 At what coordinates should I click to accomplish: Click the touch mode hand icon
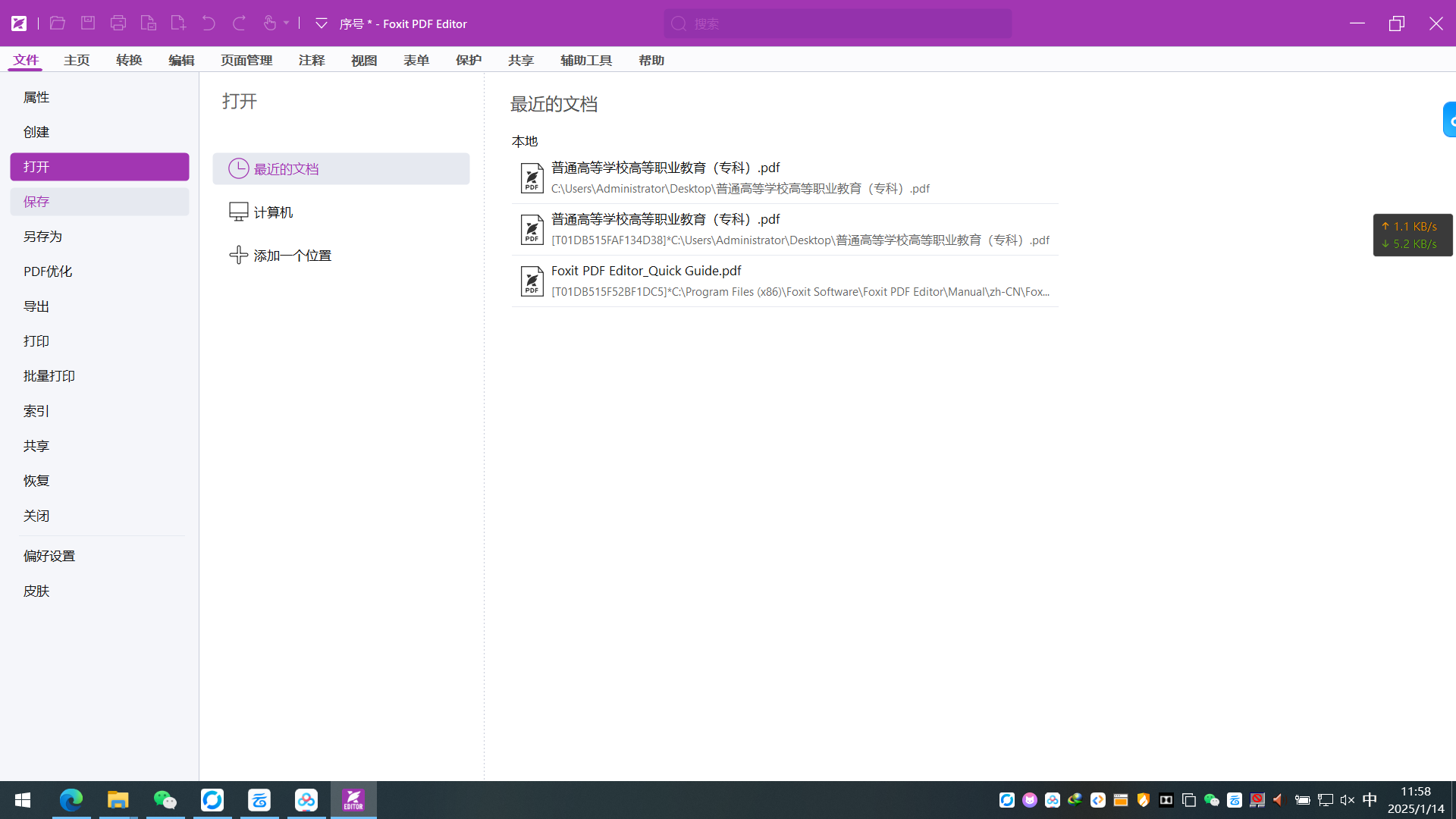click(x=270, y=24)
